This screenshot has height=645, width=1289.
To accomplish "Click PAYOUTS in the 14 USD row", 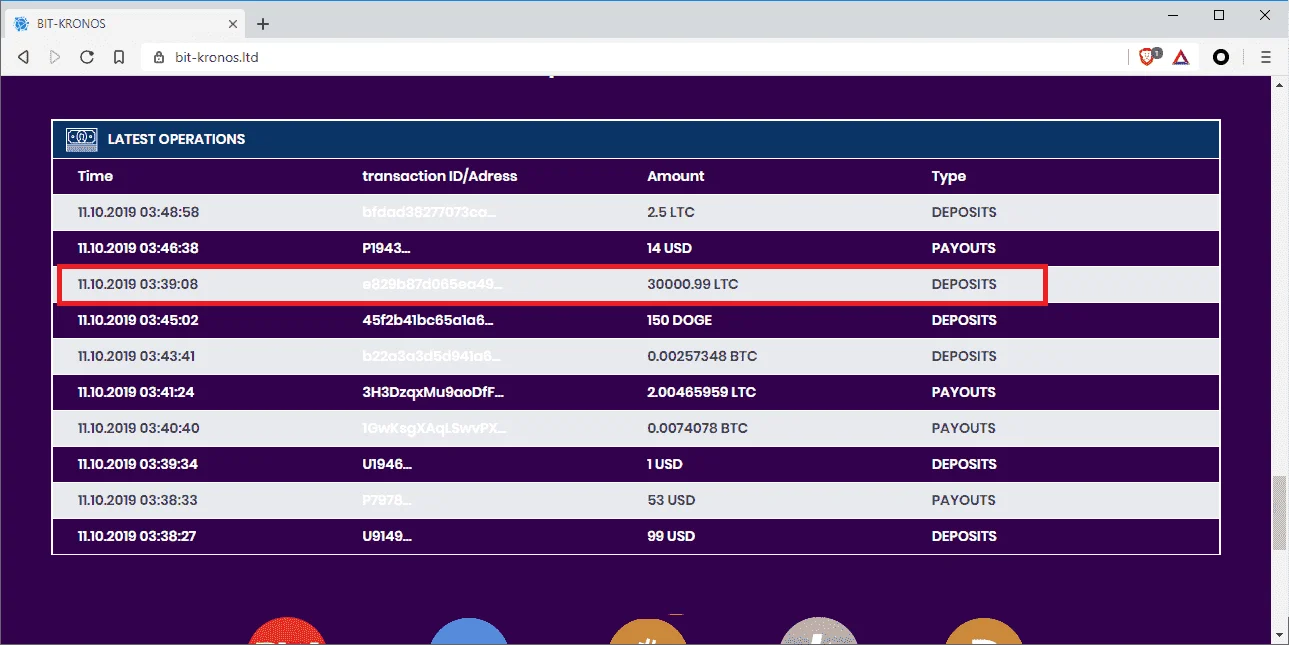I will pyautogui.click(x=964, y=248).
